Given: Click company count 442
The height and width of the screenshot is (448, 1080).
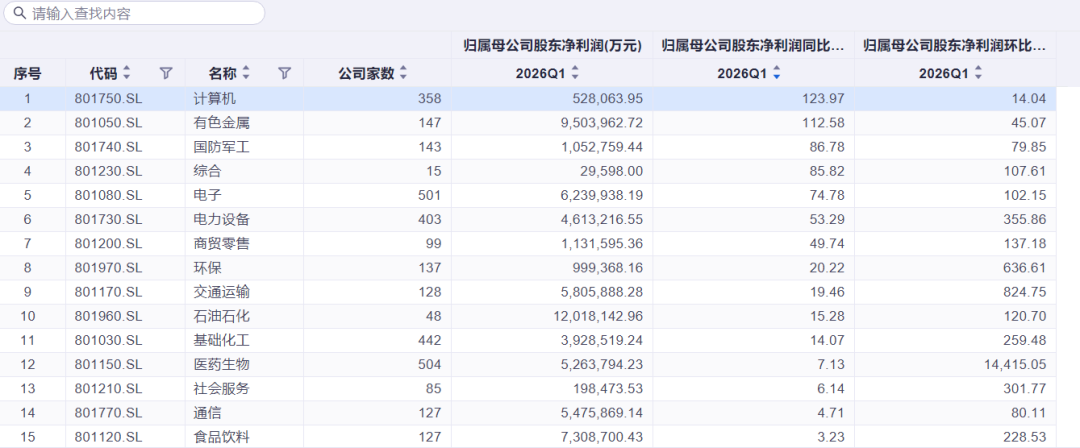Looking at the screenshot, I should pos(429,340).
